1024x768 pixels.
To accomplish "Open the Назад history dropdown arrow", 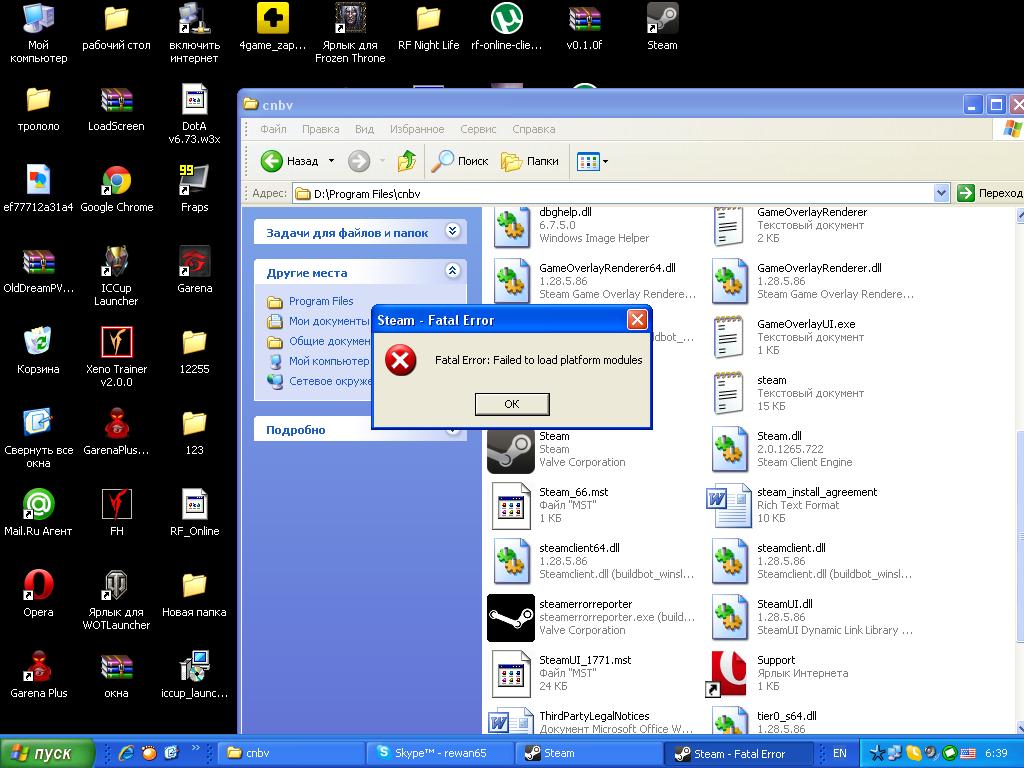I will tap(331, 161).
